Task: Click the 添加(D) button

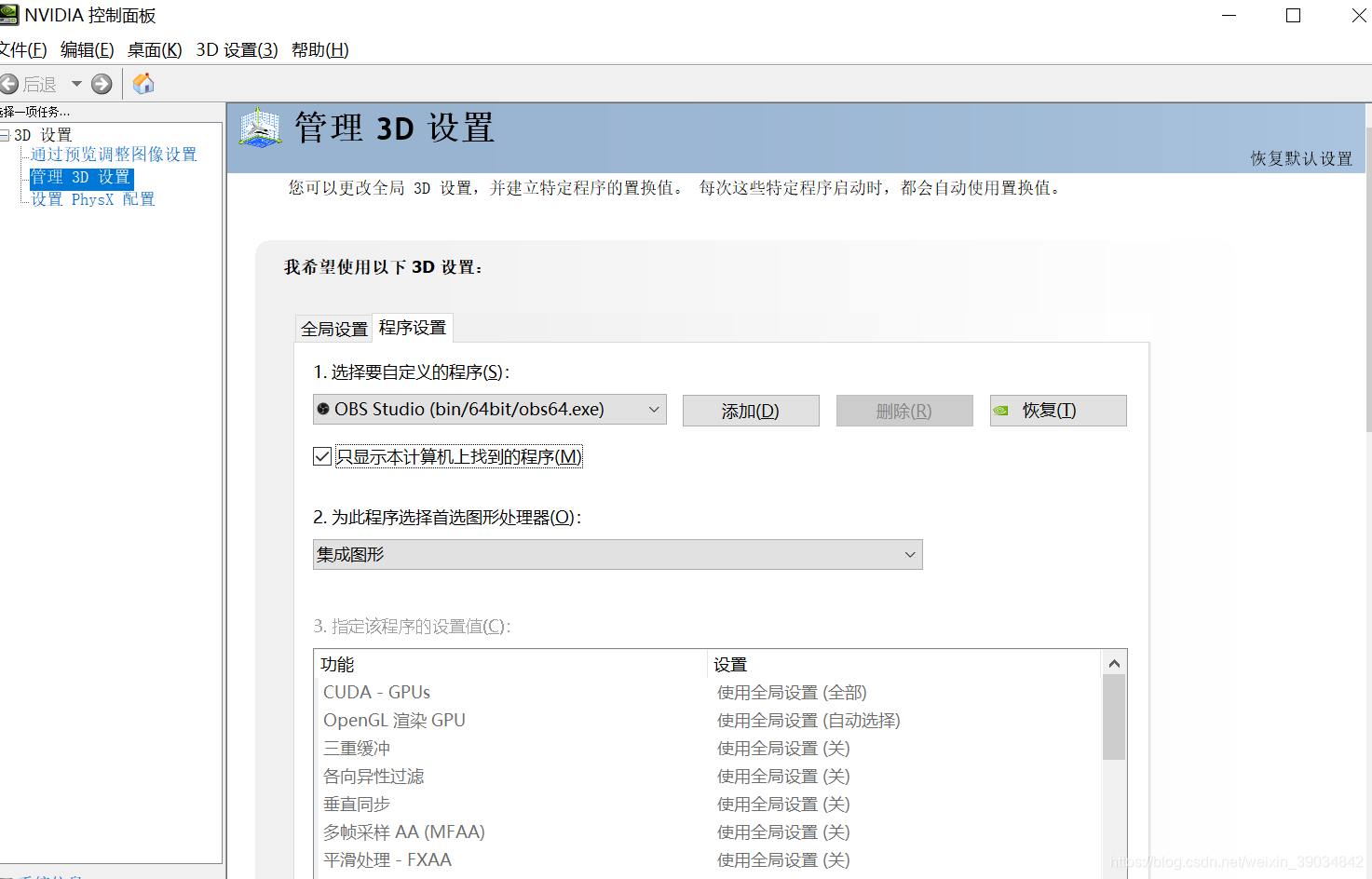Action: pyautogui.click(x=751, y=411)
